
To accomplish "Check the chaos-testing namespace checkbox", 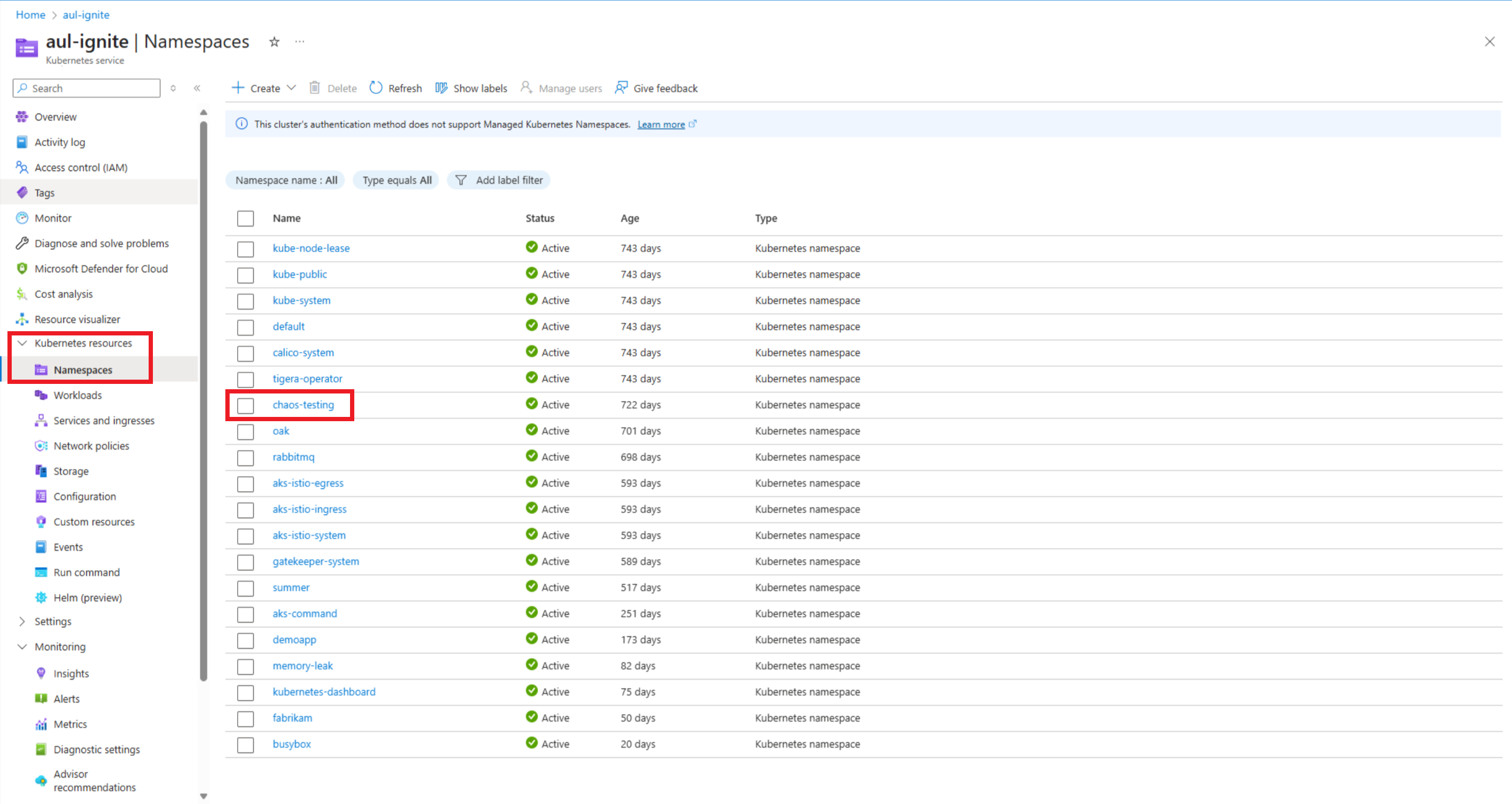I will [x=246, y=405].
